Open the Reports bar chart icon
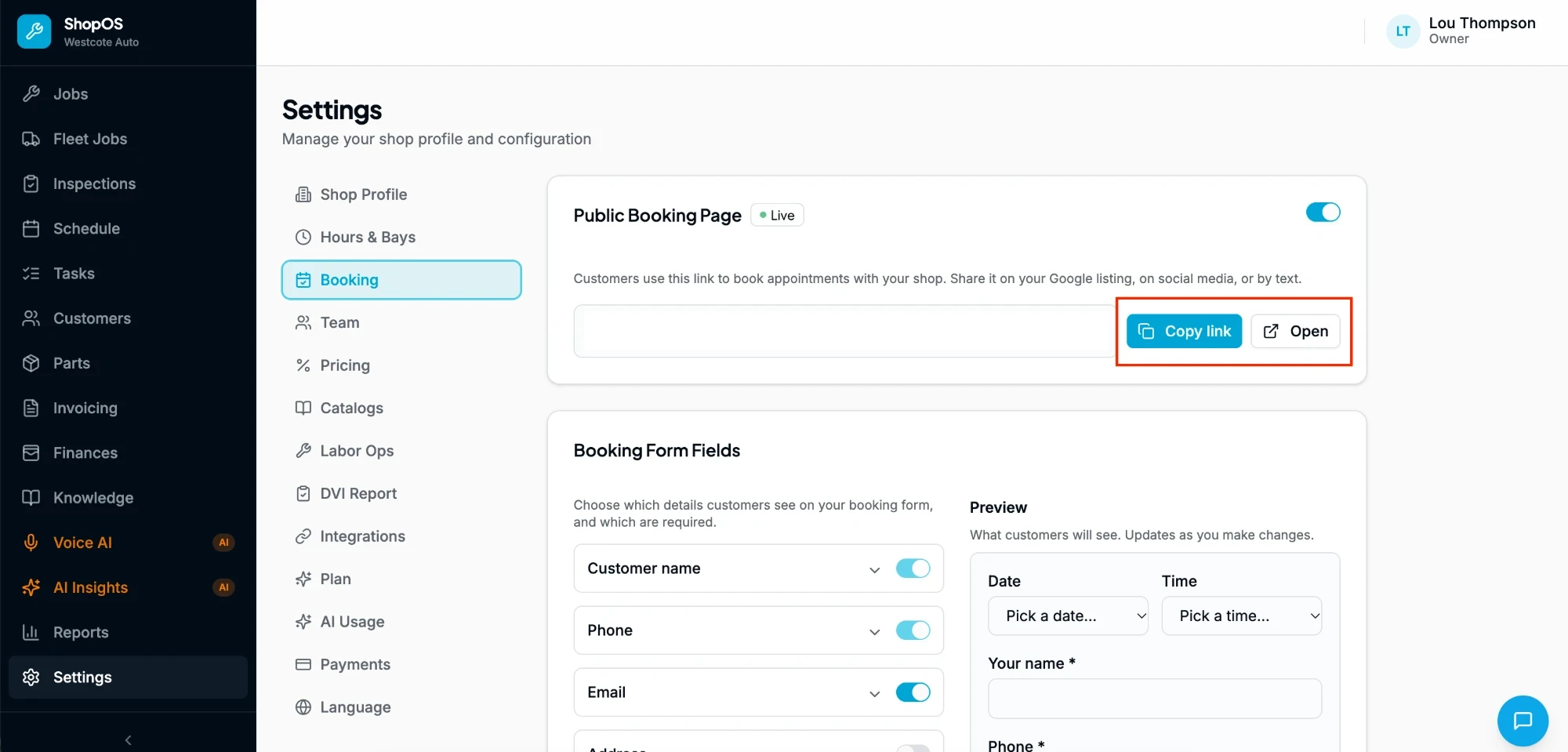This screenshot has width=1568, height=752. (31, 632)
